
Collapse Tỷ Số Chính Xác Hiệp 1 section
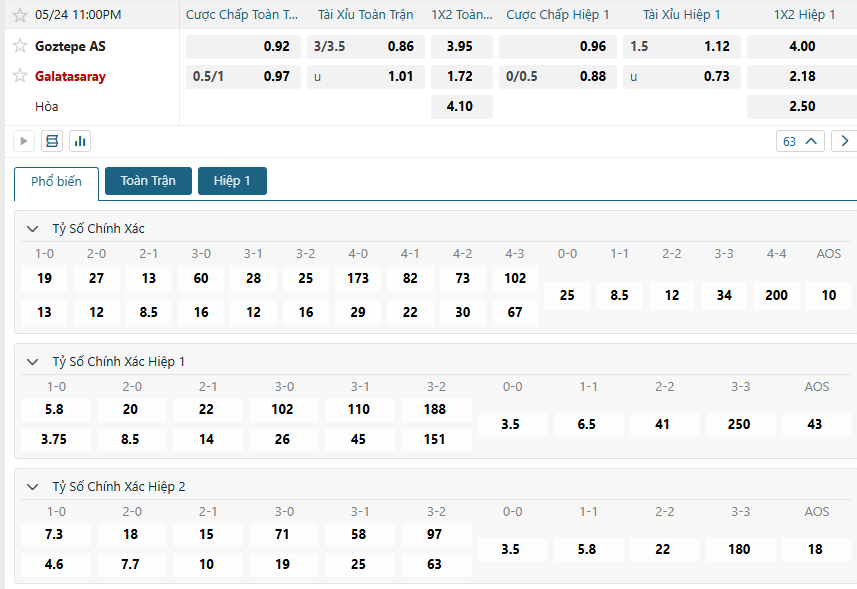click(x=33, y=362)
